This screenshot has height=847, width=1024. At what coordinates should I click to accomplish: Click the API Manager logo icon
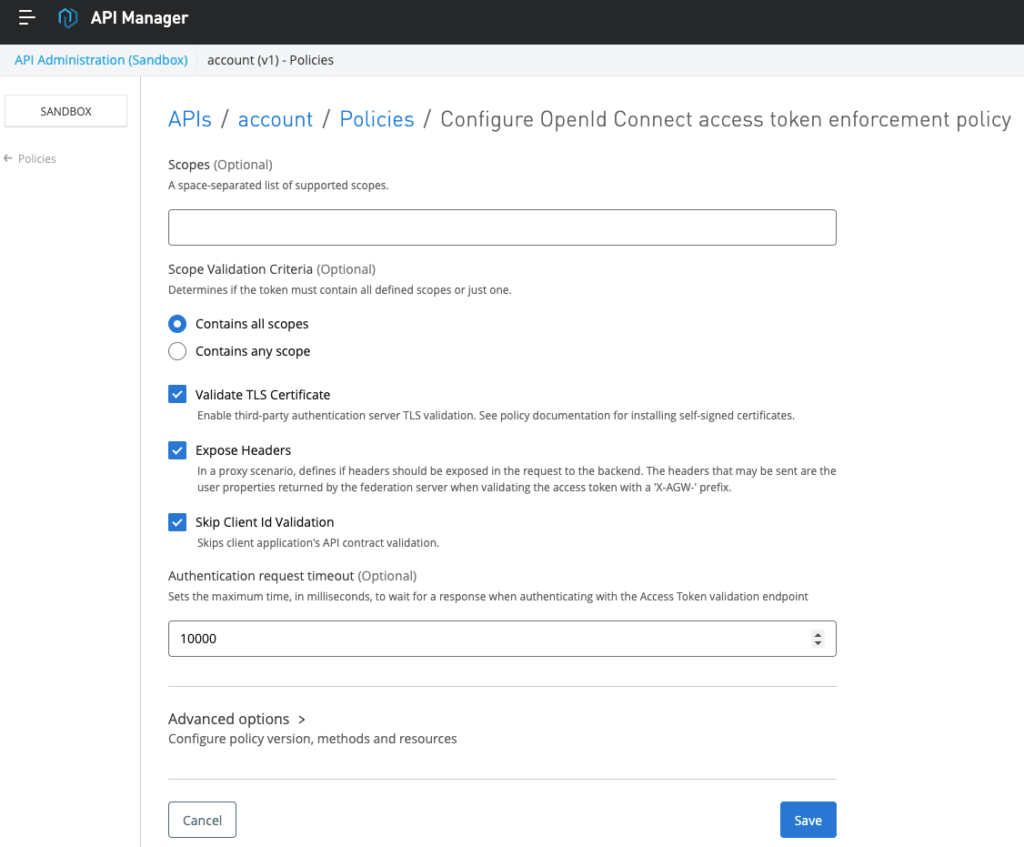[68, 18]
